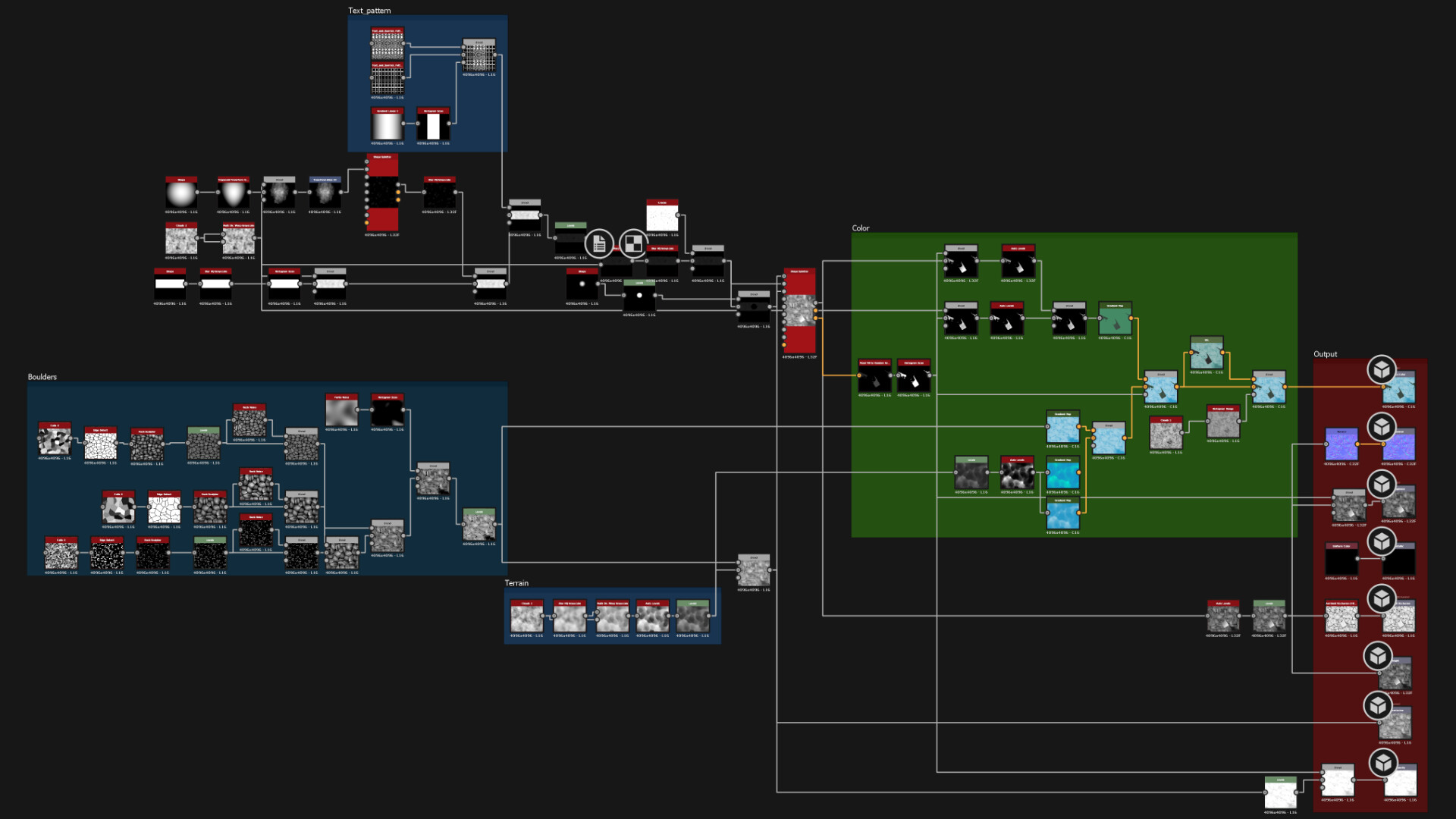The image size is (1456, 819).
Task: Select the purple Normal node in Output frame
Action: pos(1341,446)
